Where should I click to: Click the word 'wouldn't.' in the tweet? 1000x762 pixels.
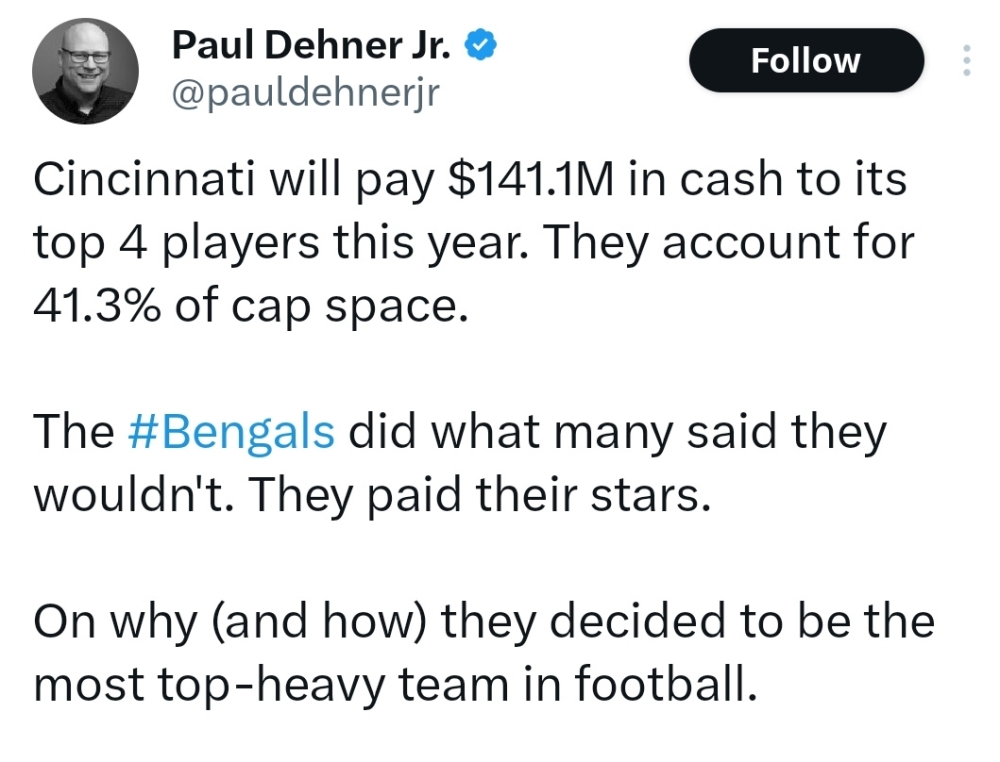(x=136, y=495)
